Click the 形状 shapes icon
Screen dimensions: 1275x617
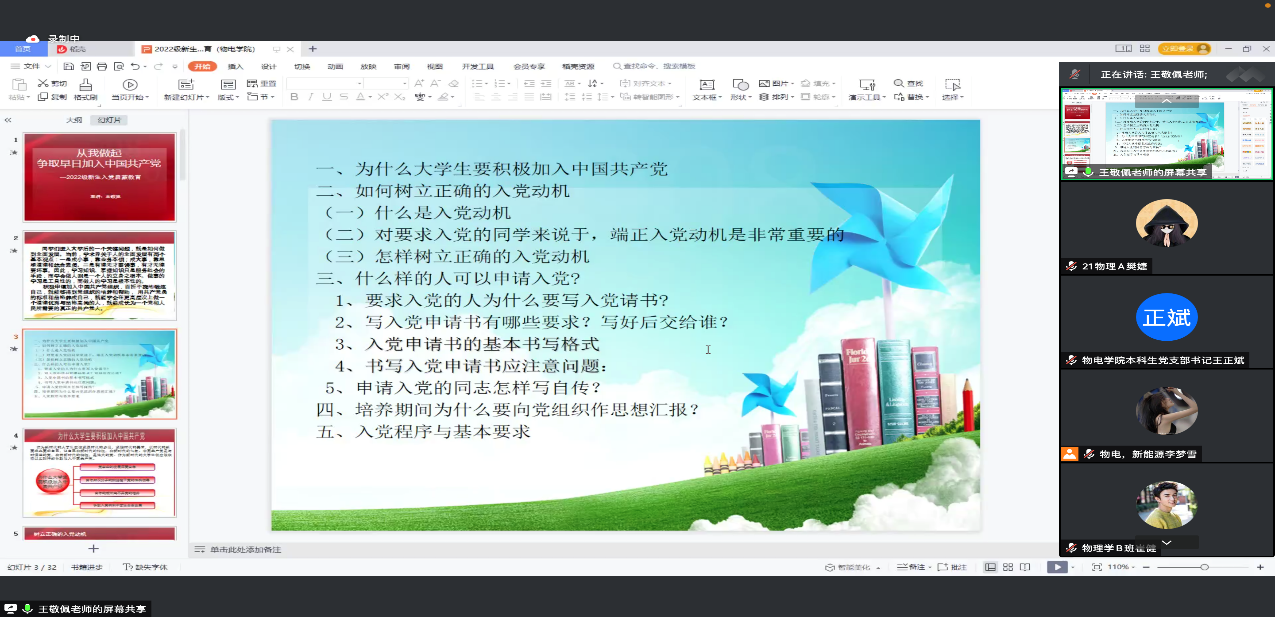(x=740, y=85)
